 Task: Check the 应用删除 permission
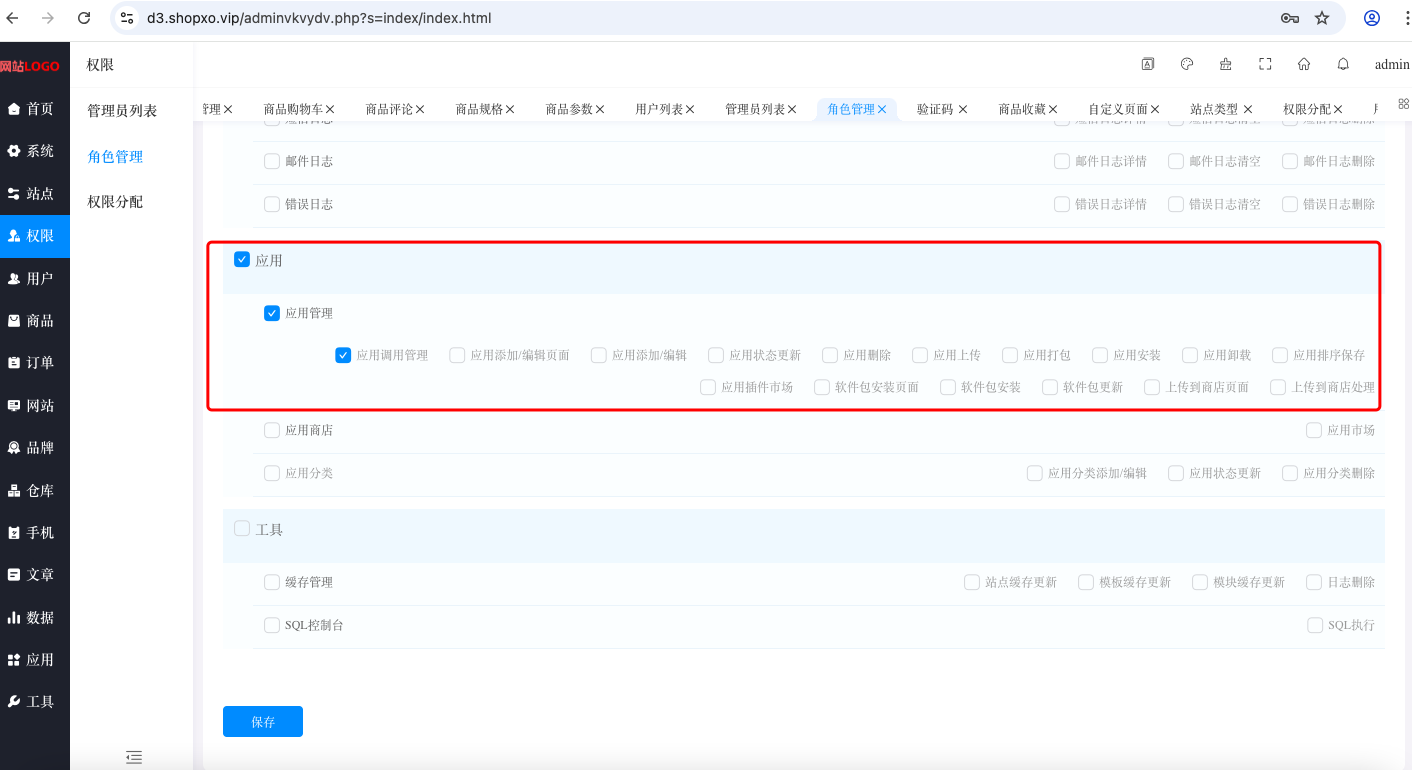(830, 355)
